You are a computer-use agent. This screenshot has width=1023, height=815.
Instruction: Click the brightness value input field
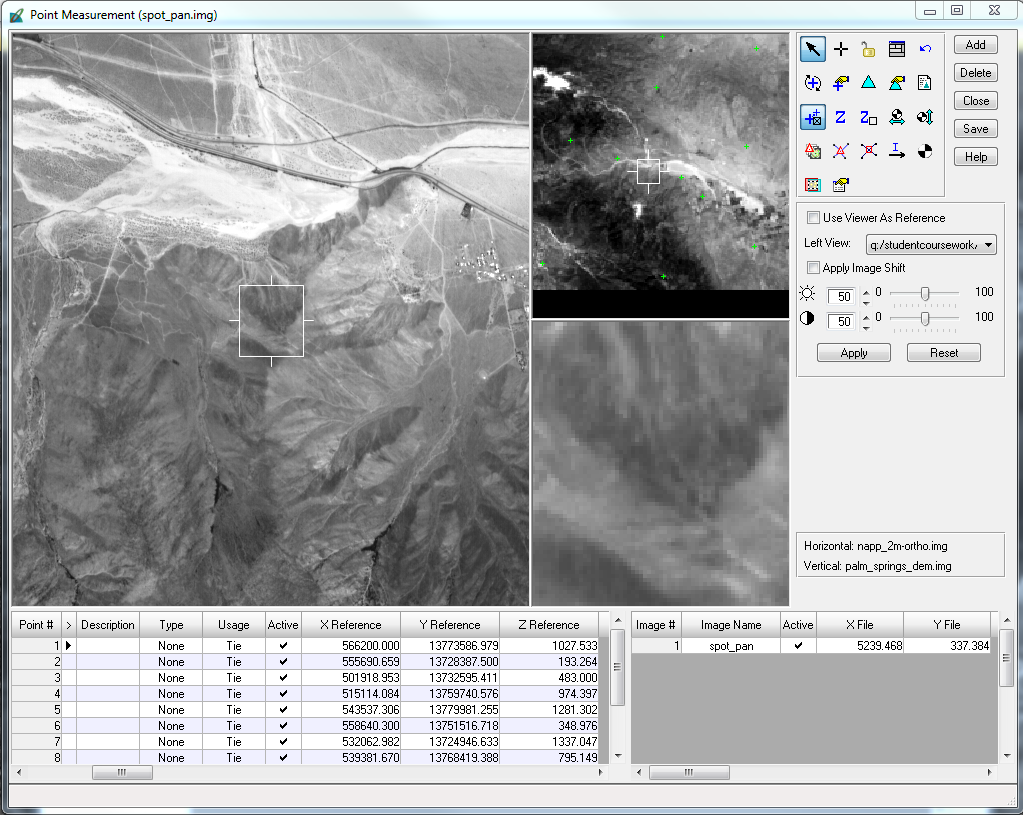point(841,296)
